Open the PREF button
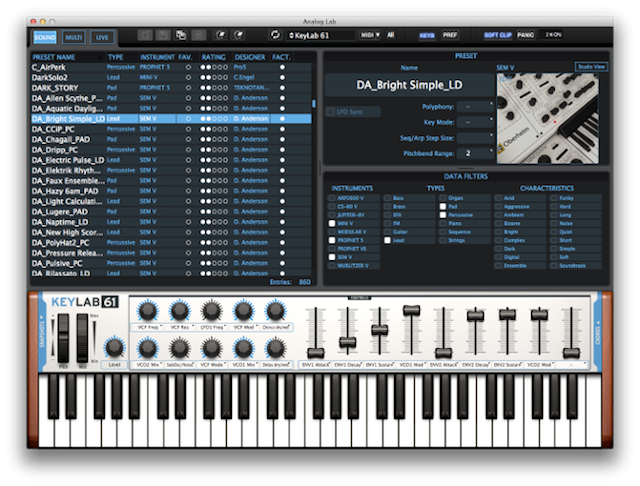 pos(450,36)
